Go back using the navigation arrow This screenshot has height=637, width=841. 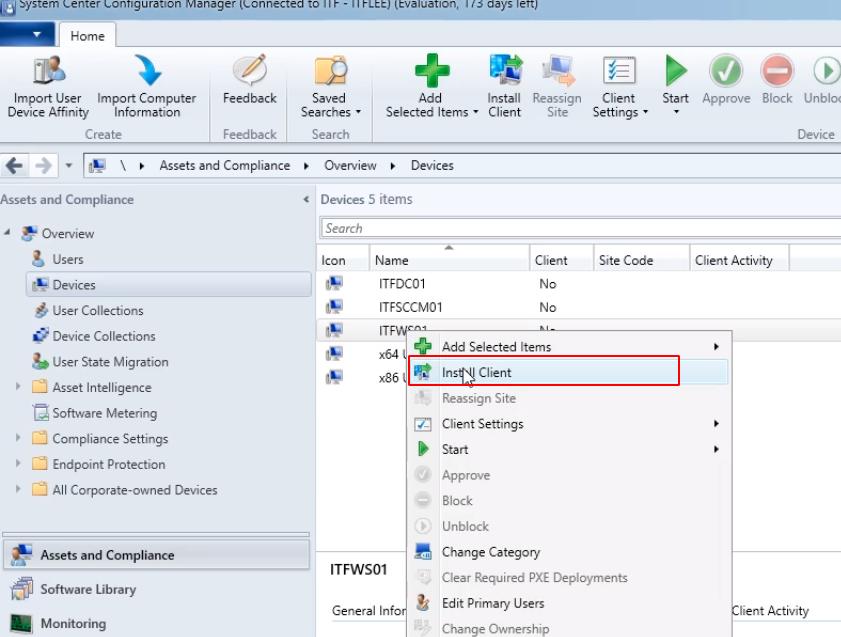coord(14,166)
